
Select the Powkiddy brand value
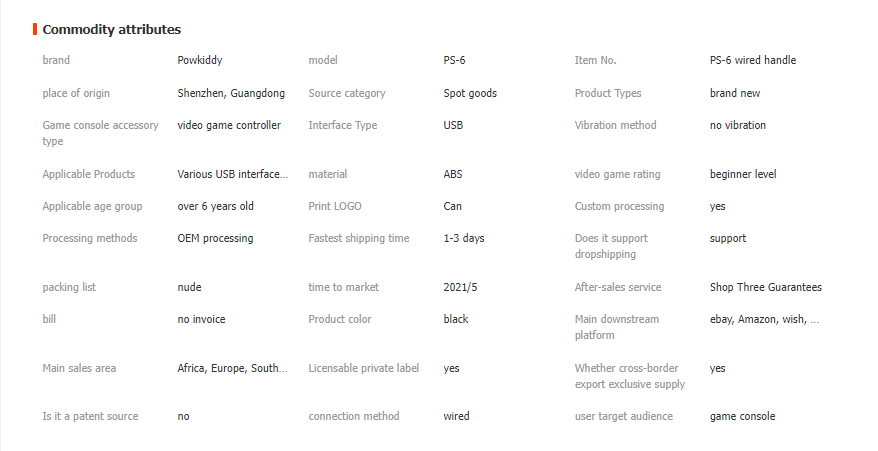click(x=200, y=61)
